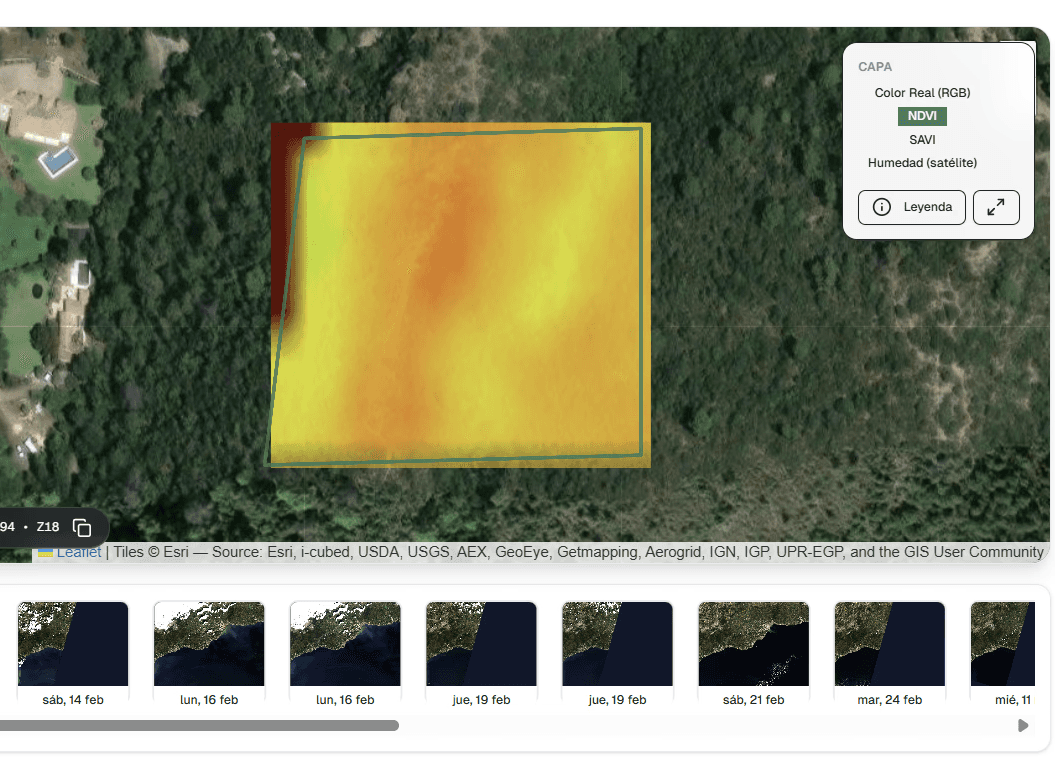The width and height of the screenshot is (1055, 763).
Task: Switch to the SAVI layer
Action: tap(922, 139)
